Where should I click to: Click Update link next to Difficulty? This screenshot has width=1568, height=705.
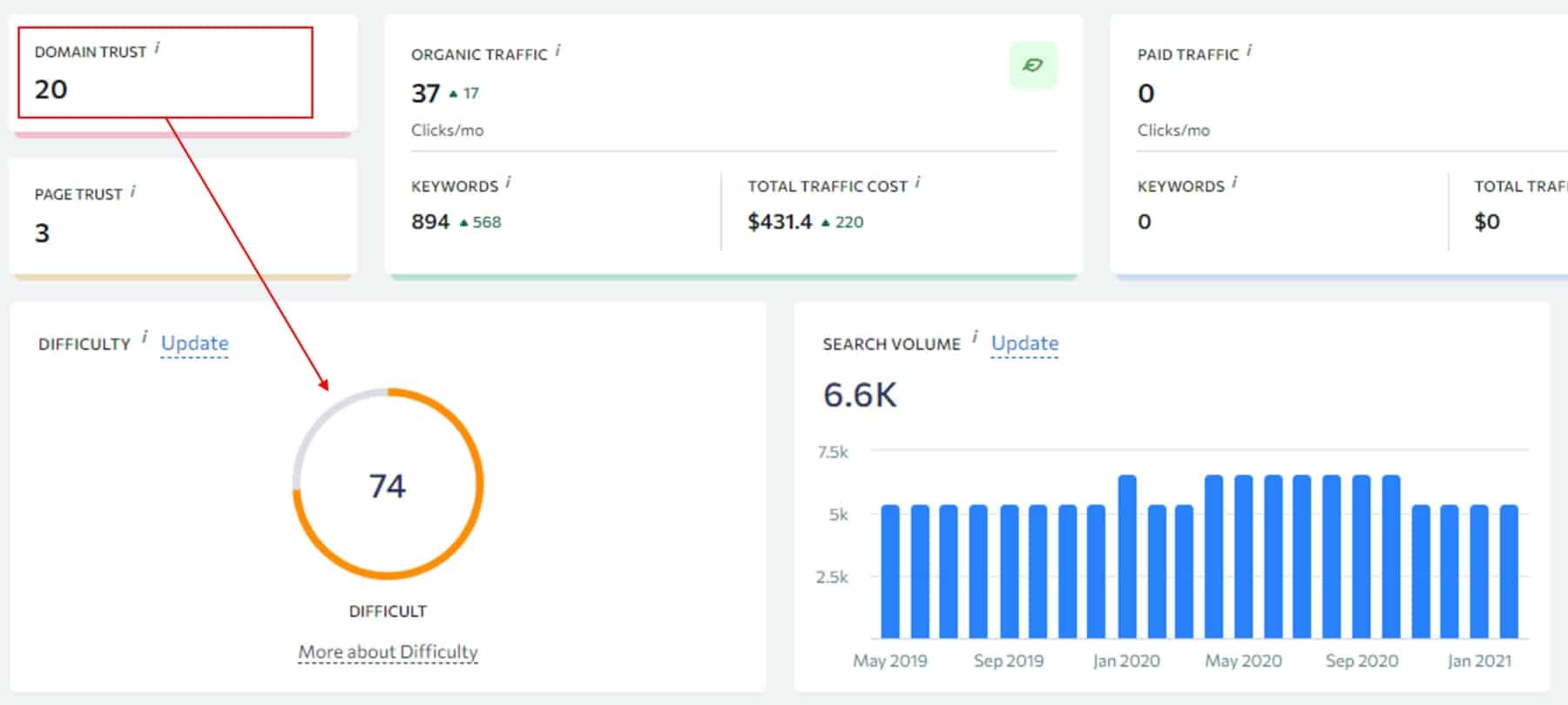[x=195, y=343]
